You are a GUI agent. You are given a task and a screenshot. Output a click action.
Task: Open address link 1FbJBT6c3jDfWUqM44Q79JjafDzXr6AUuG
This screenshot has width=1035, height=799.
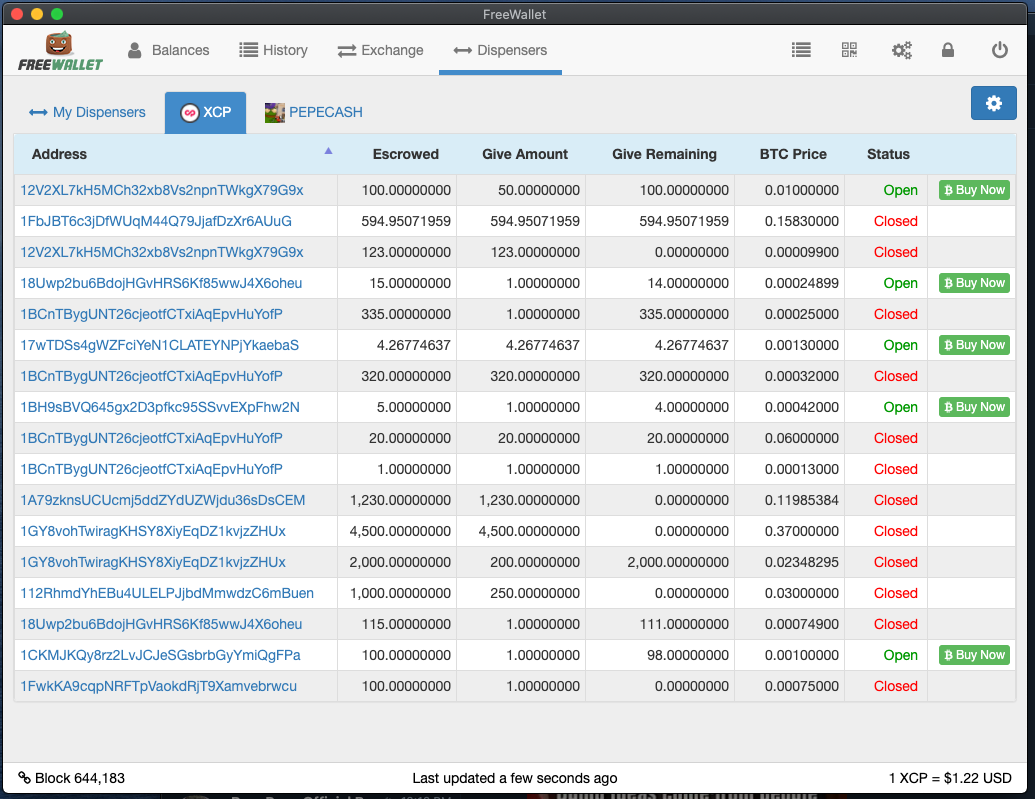156,221
